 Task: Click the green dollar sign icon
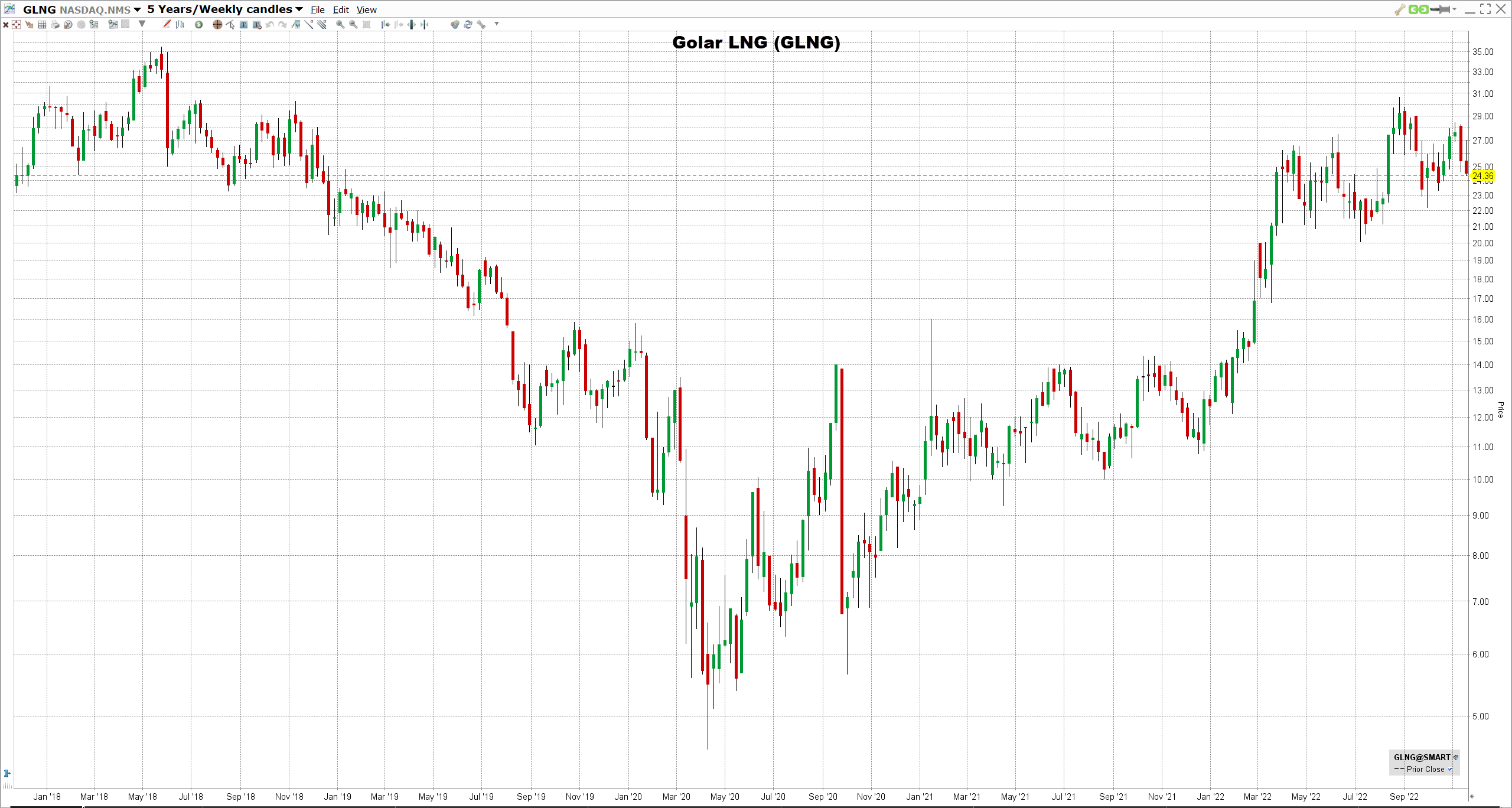click(198, 24)
